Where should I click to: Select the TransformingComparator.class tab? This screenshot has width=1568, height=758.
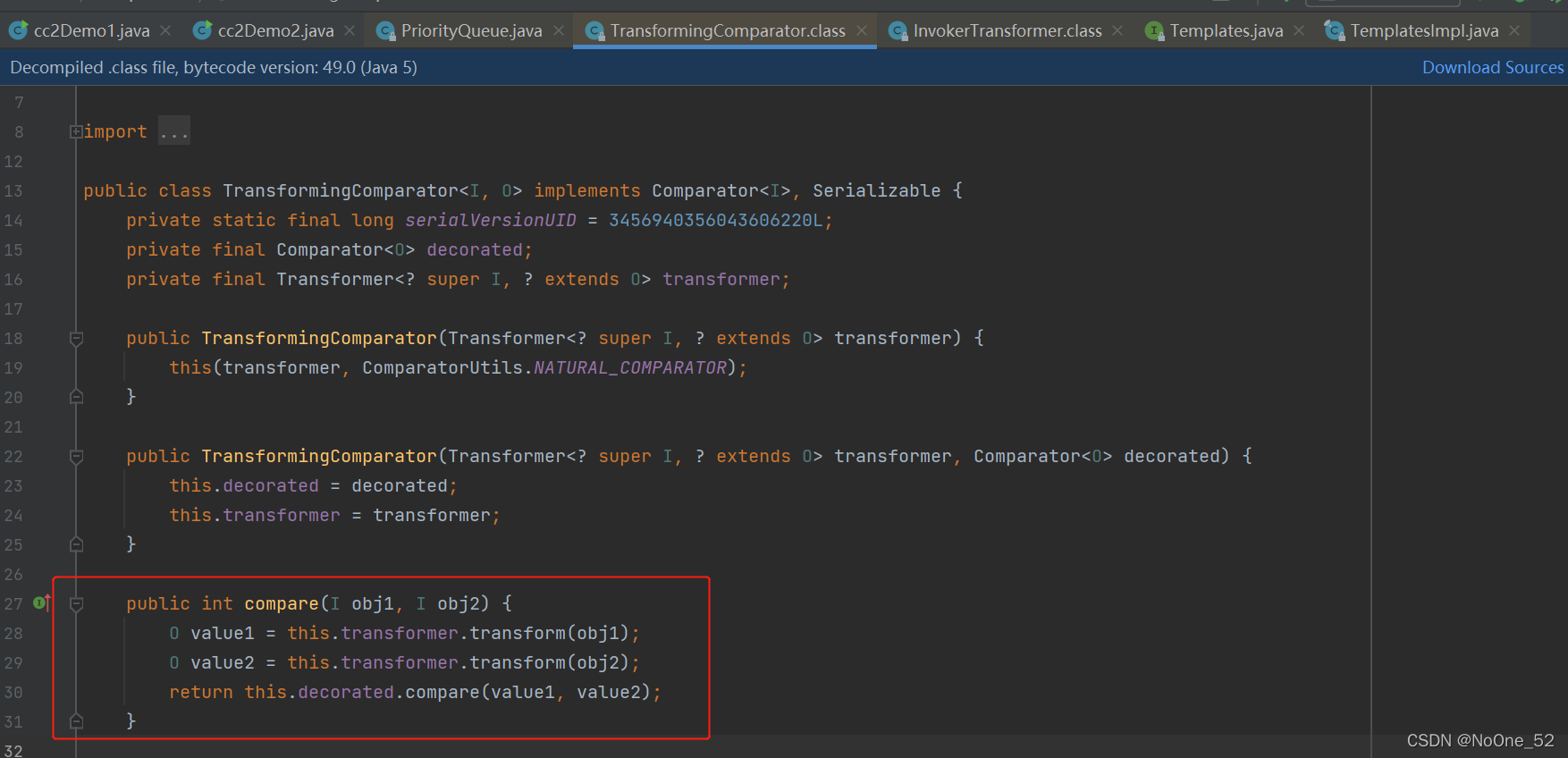[x=728, y=30]
